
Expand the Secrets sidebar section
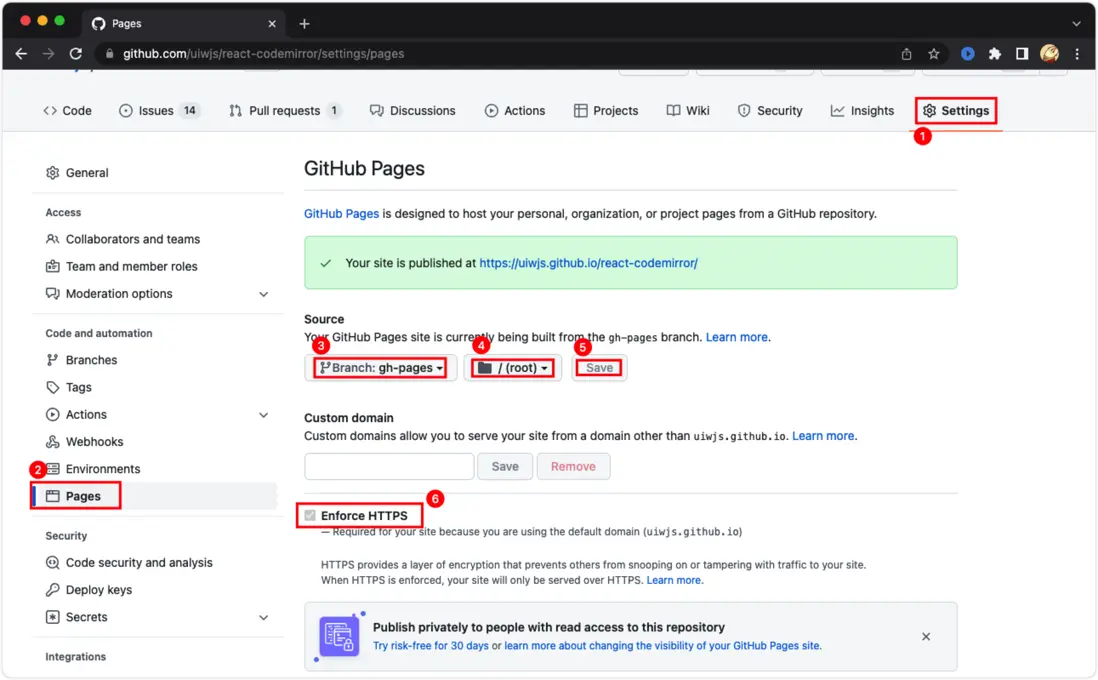[264, 617]
